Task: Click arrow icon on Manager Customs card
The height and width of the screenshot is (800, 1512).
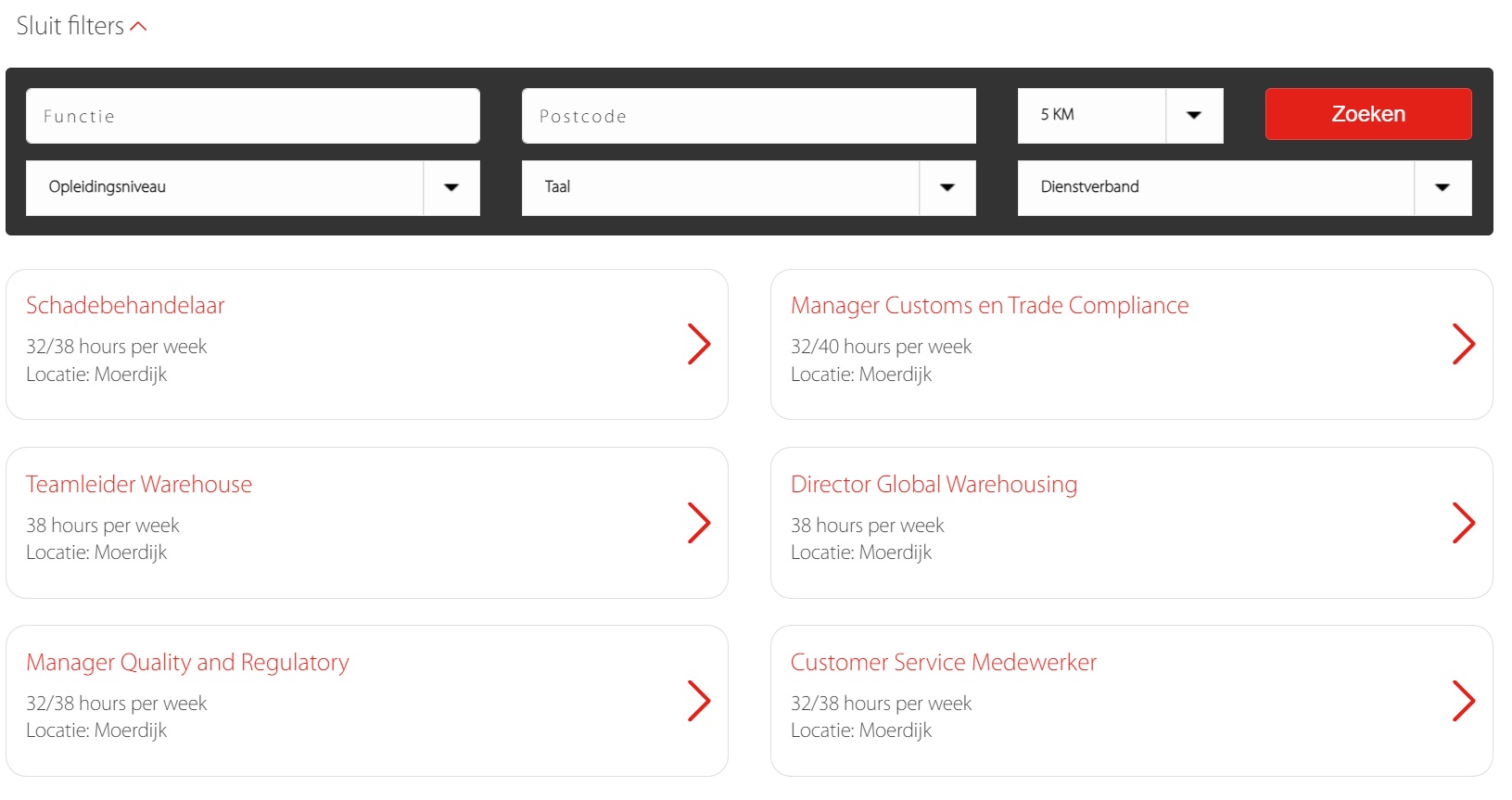Action: point(1463,344)
